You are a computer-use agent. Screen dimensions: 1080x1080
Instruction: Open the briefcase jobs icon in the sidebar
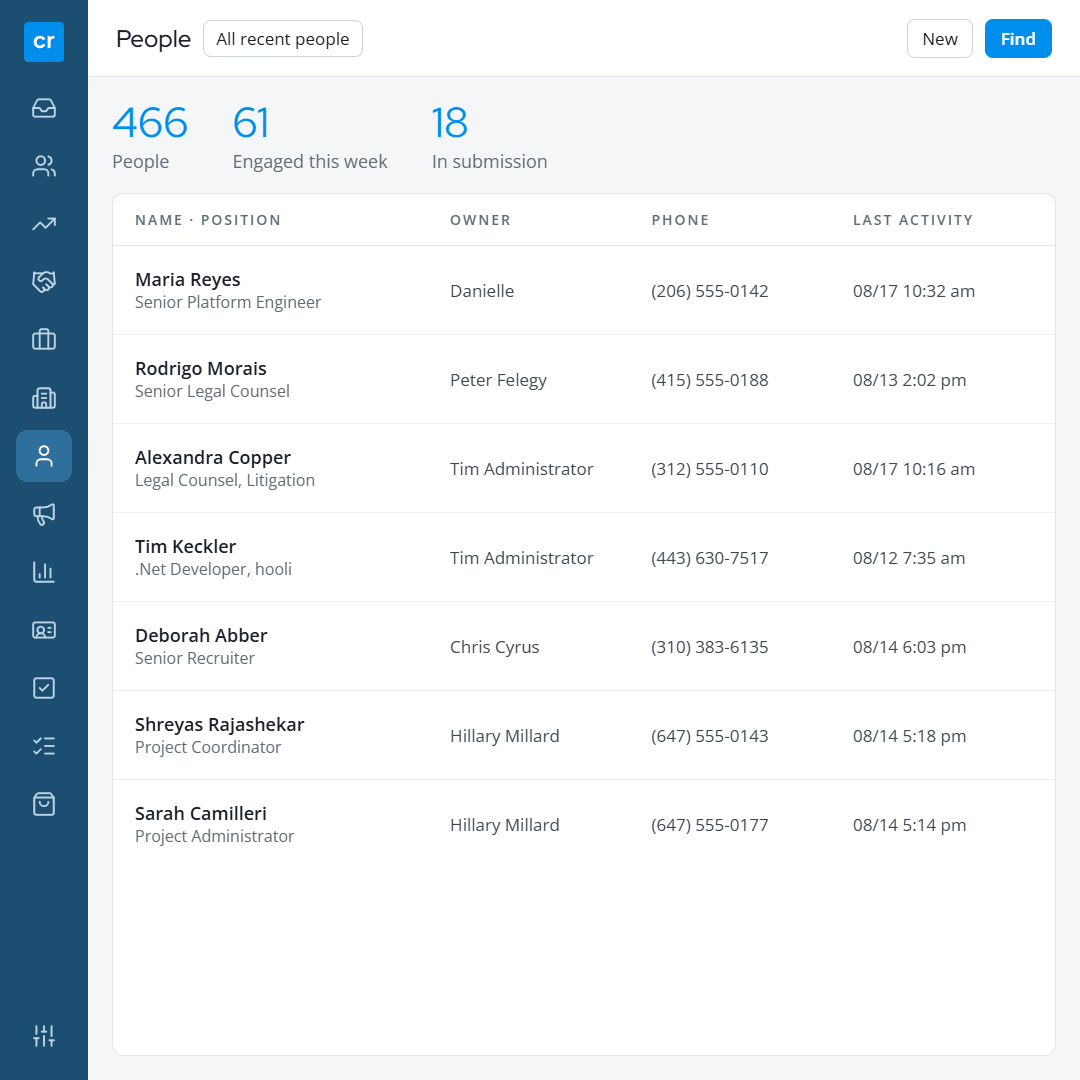click(x=43, y=340)
